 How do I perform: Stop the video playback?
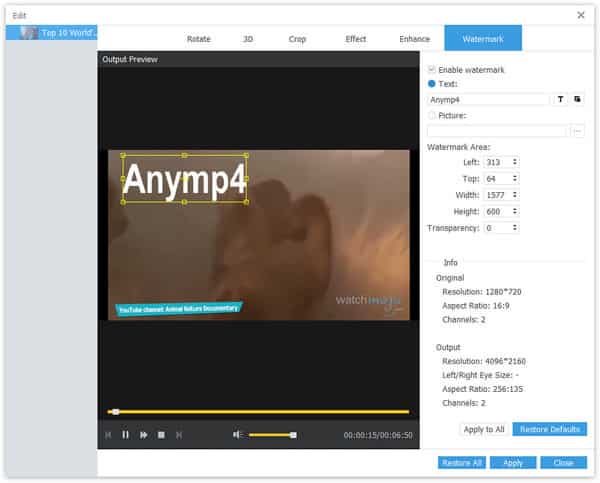click(161, 435)
